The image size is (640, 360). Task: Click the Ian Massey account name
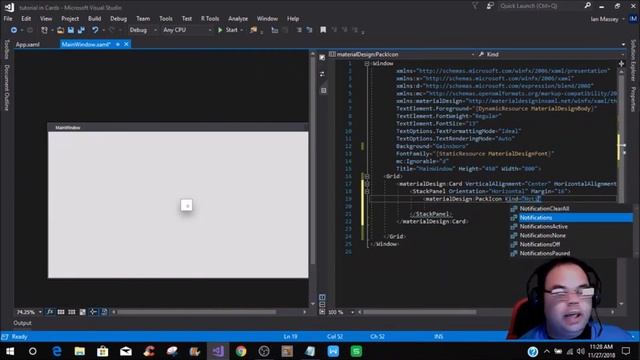[604, 19]
